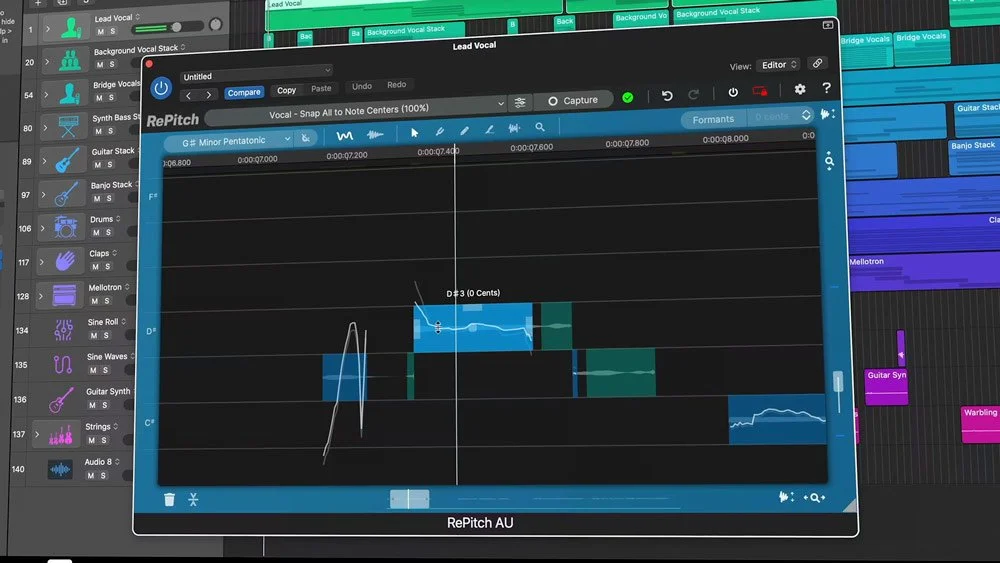Image resolution: width=1000 pixels, height=563 pixels.
Task: Toggle the RePitch plugin power button
Action: tap(161, 88)
